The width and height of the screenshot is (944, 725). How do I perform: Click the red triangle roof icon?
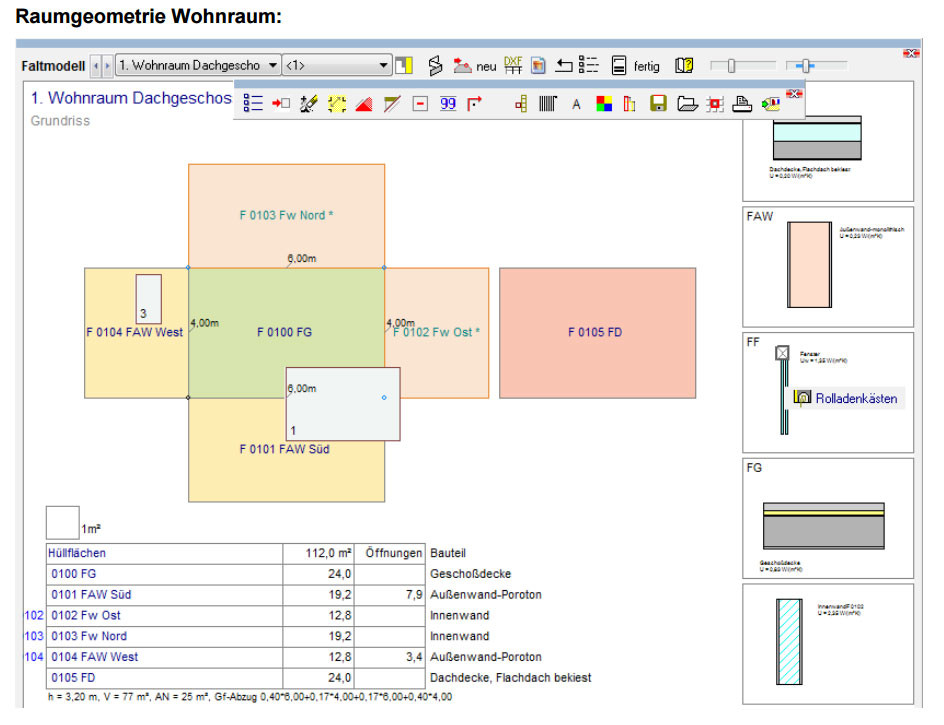364,104
